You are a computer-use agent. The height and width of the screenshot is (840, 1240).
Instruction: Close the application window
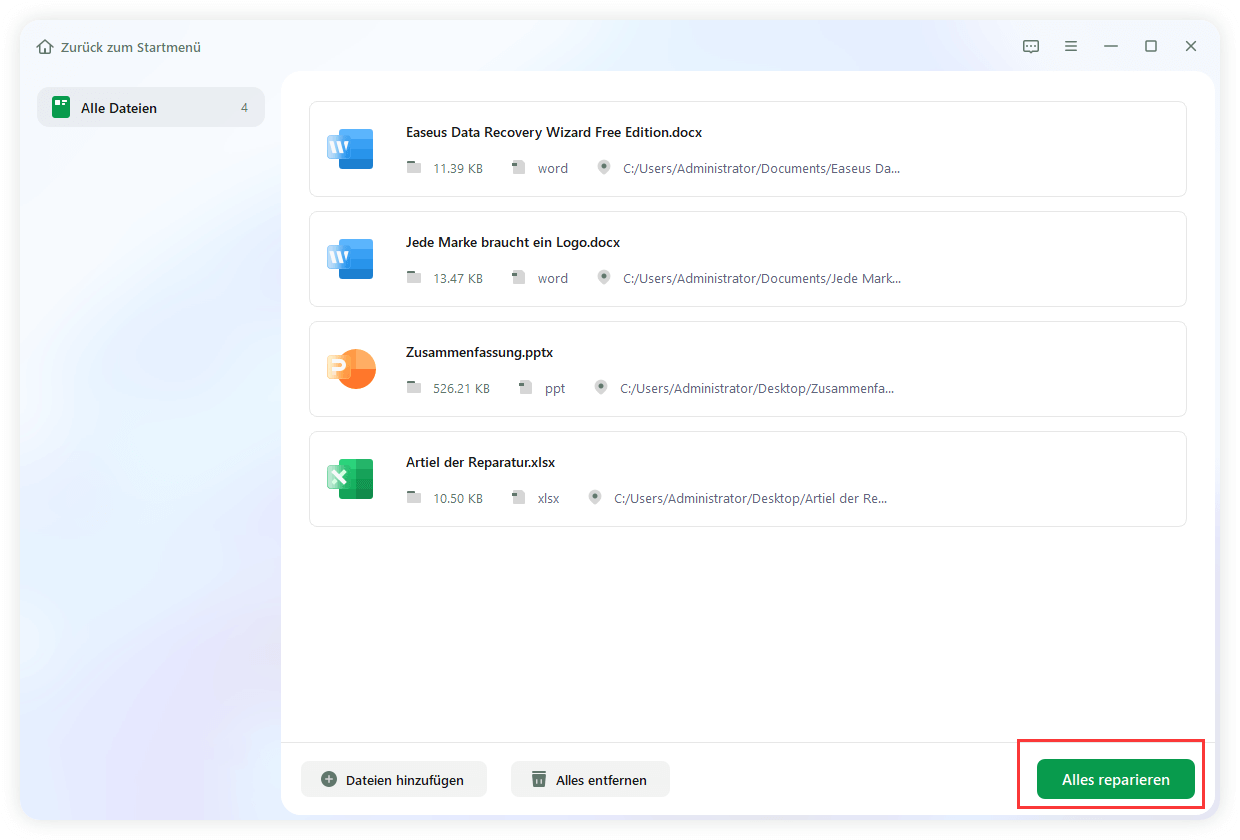(x=1191, y=47)
